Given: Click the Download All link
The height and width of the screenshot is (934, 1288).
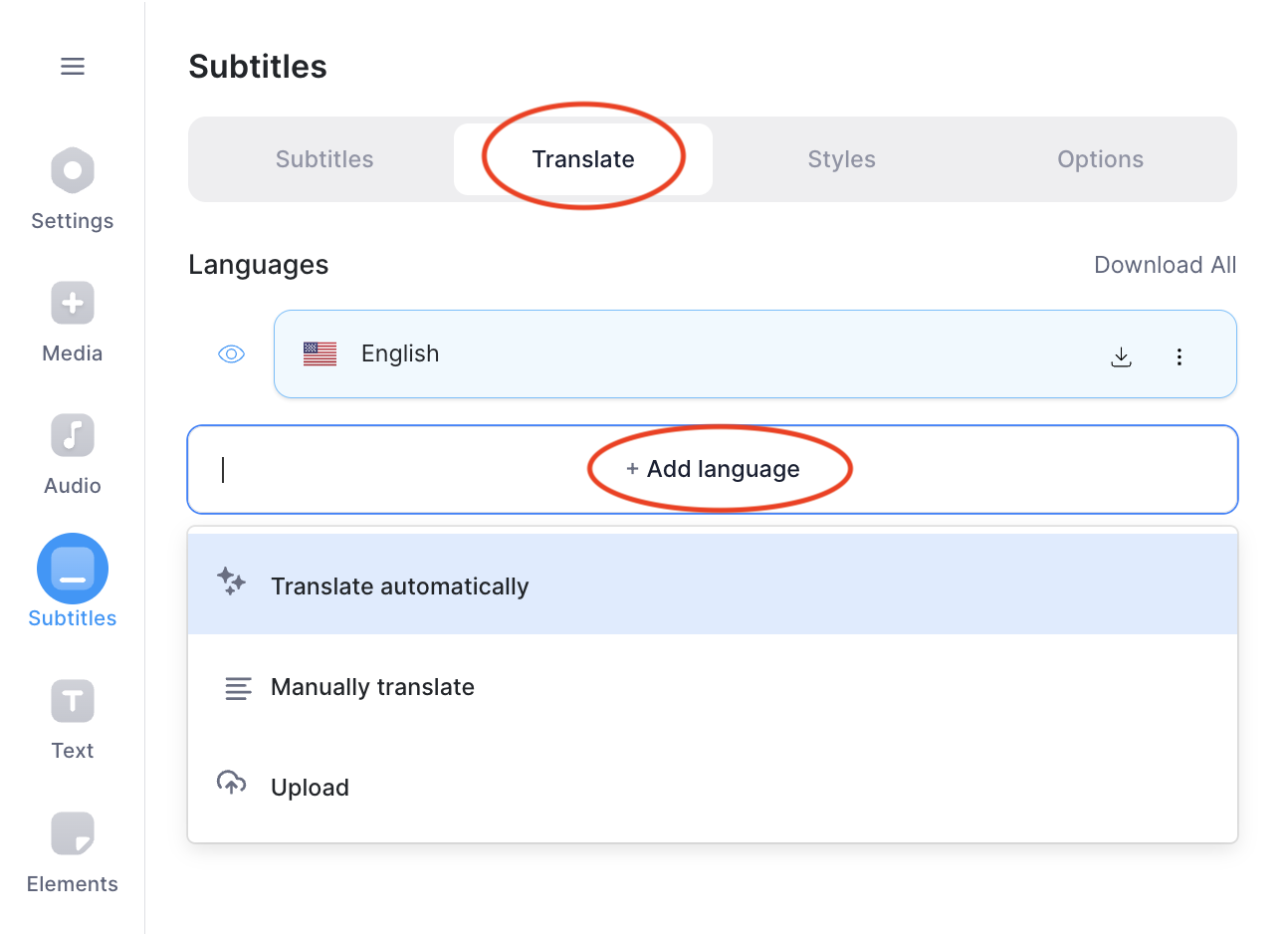Looking at the screenshot, I should coord(1165,265).
